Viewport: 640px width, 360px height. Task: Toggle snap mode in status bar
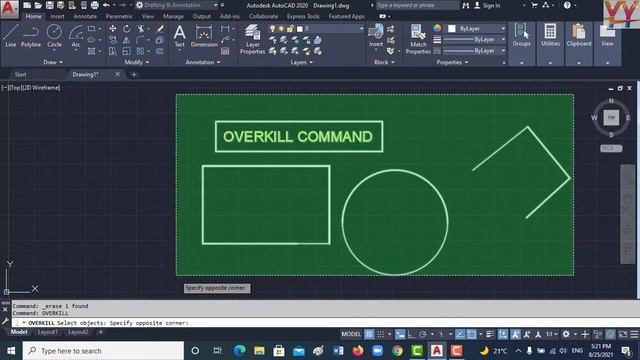[380, 334]
